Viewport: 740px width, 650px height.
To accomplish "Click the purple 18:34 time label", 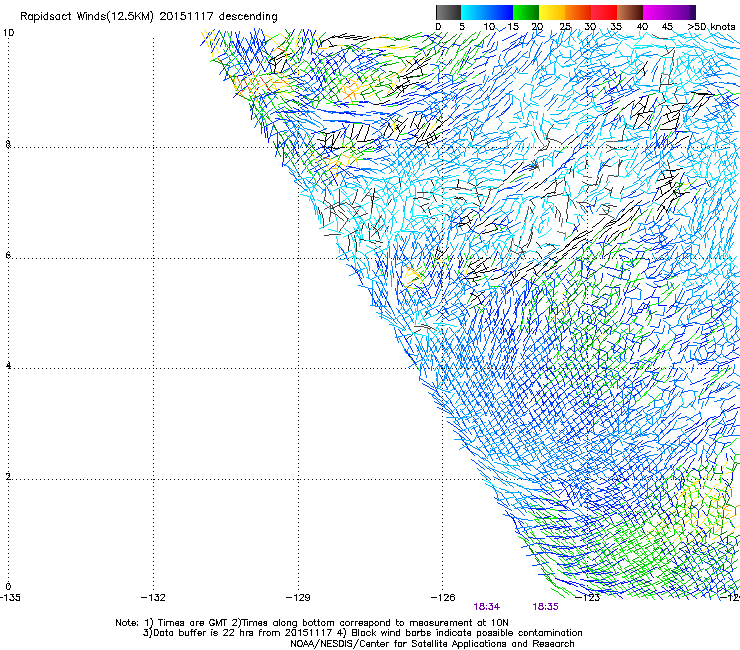I will pyautogui.click(x=487, y=607).
